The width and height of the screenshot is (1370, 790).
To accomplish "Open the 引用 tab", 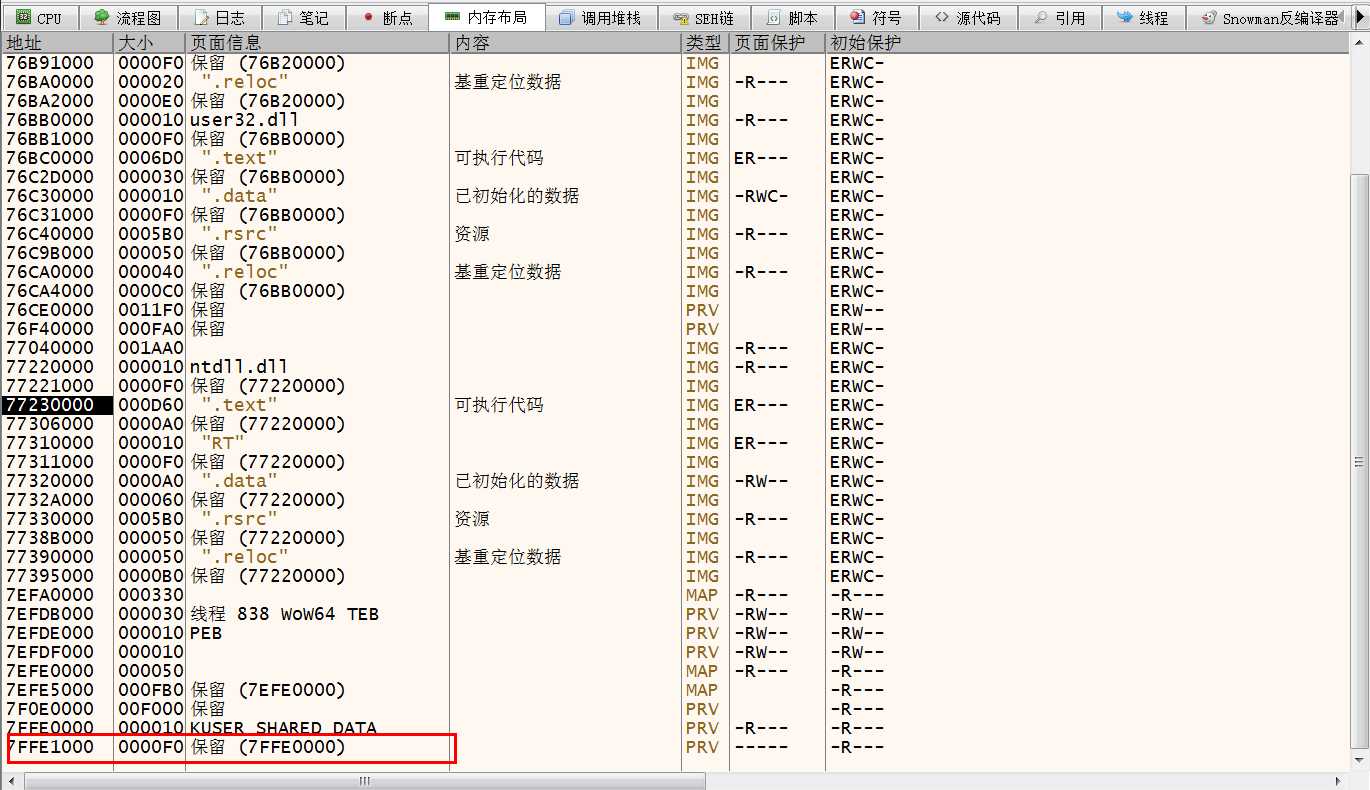I will (1061, 17).
